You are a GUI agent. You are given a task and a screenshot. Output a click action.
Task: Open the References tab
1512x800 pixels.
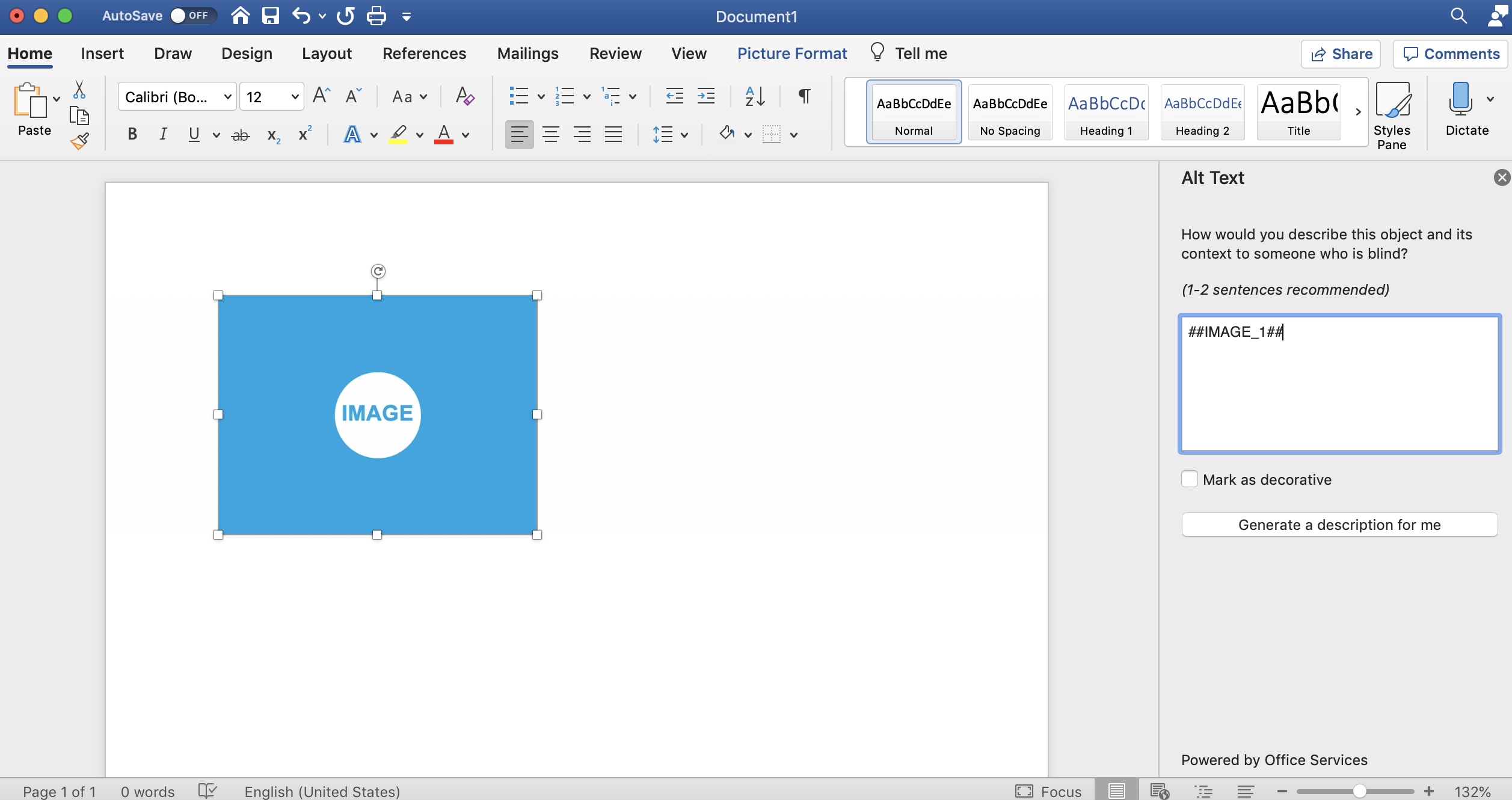pyautogui.click(x=425, y=53)
